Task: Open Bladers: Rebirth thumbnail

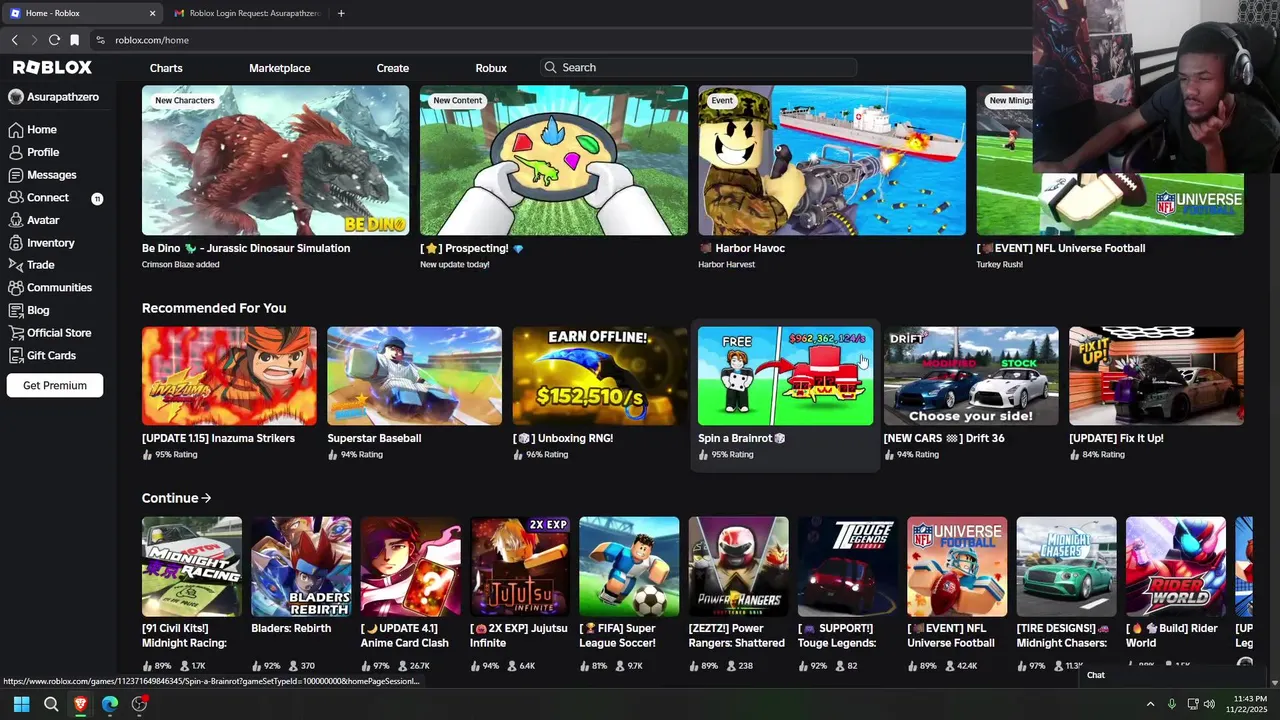Action: pyautogui.click(x=301, y=567)
